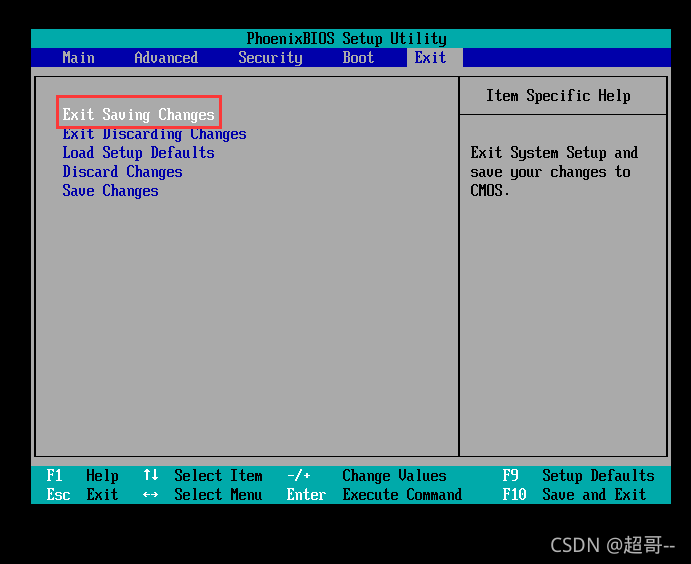Viewport: 691px width, 564px height.
Task: Click the Esc Exit hint
Action: pyautogui.click(x=82, y=494)
